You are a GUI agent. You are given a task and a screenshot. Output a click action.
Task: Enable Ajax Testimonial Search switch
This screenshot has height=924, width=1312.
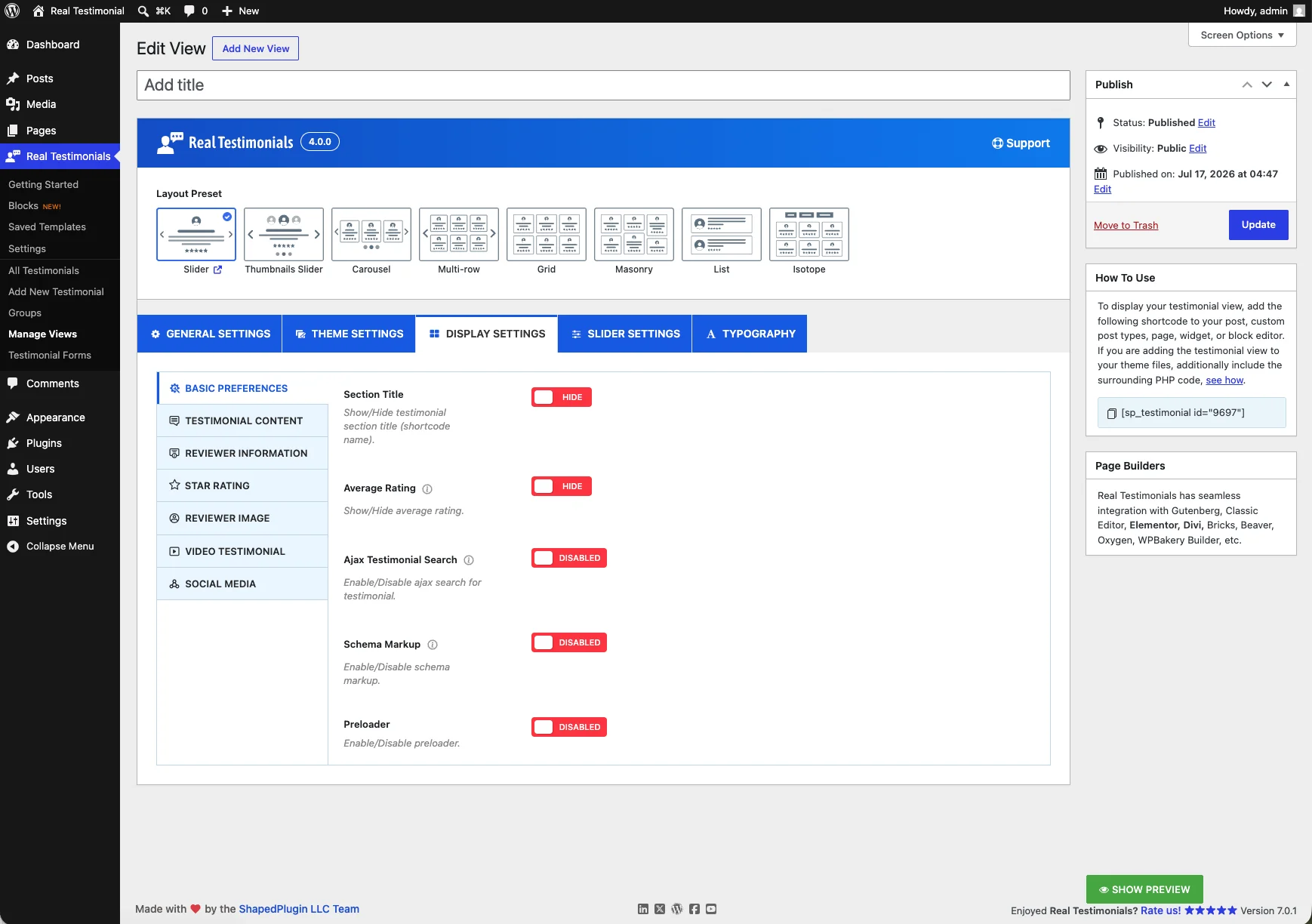click(569, 558)
